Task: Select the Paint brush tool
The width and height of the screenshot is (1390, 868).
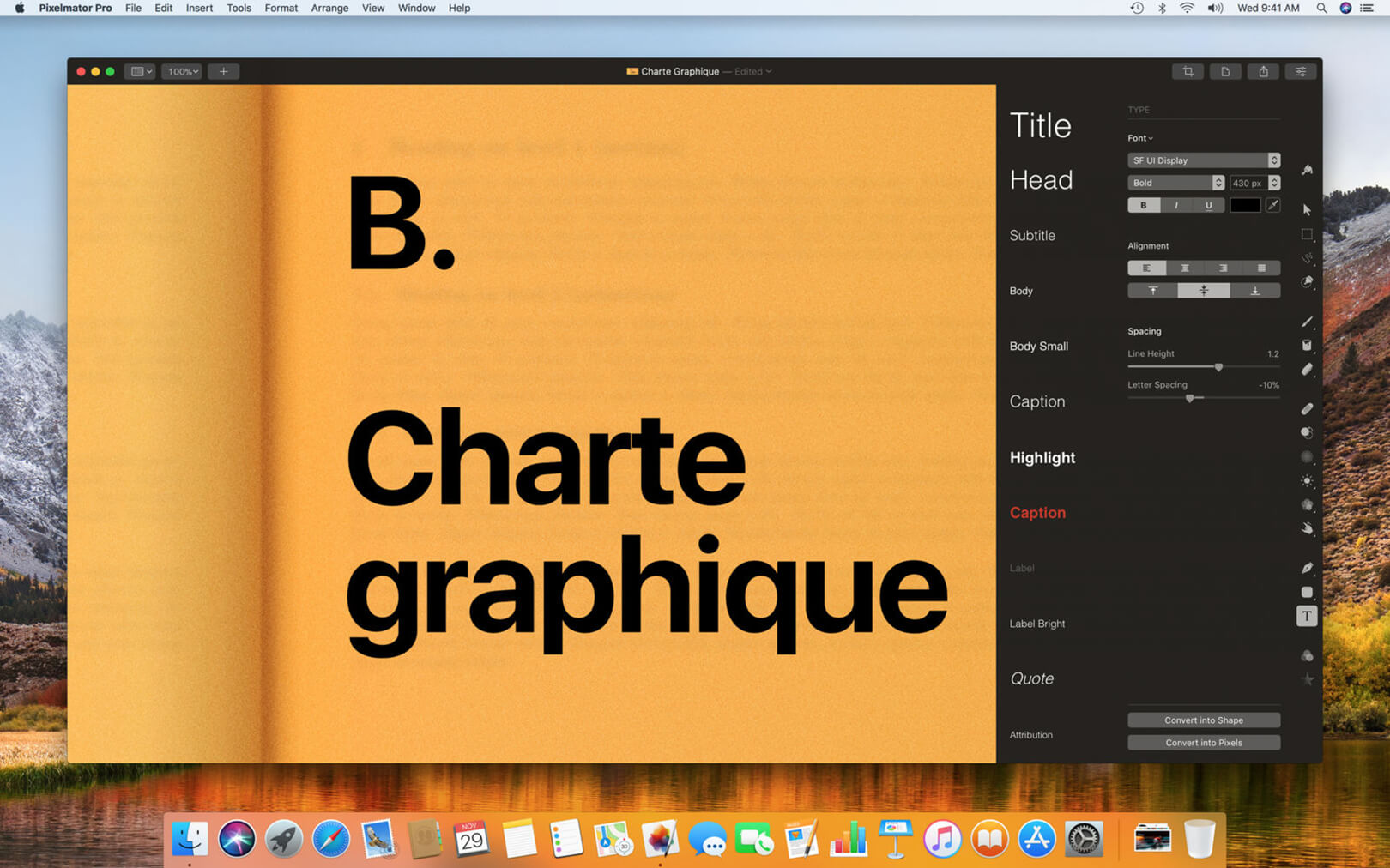Action: click(x=1307, y=322)
